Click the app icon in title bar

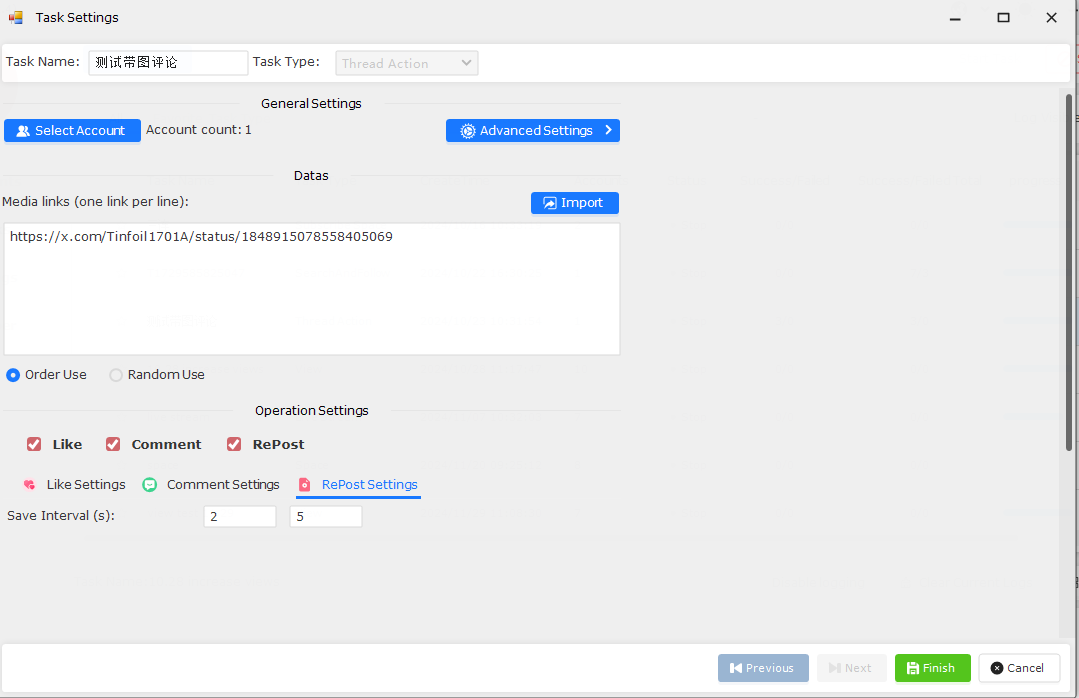pyautogui.click(x=16, y=18)
